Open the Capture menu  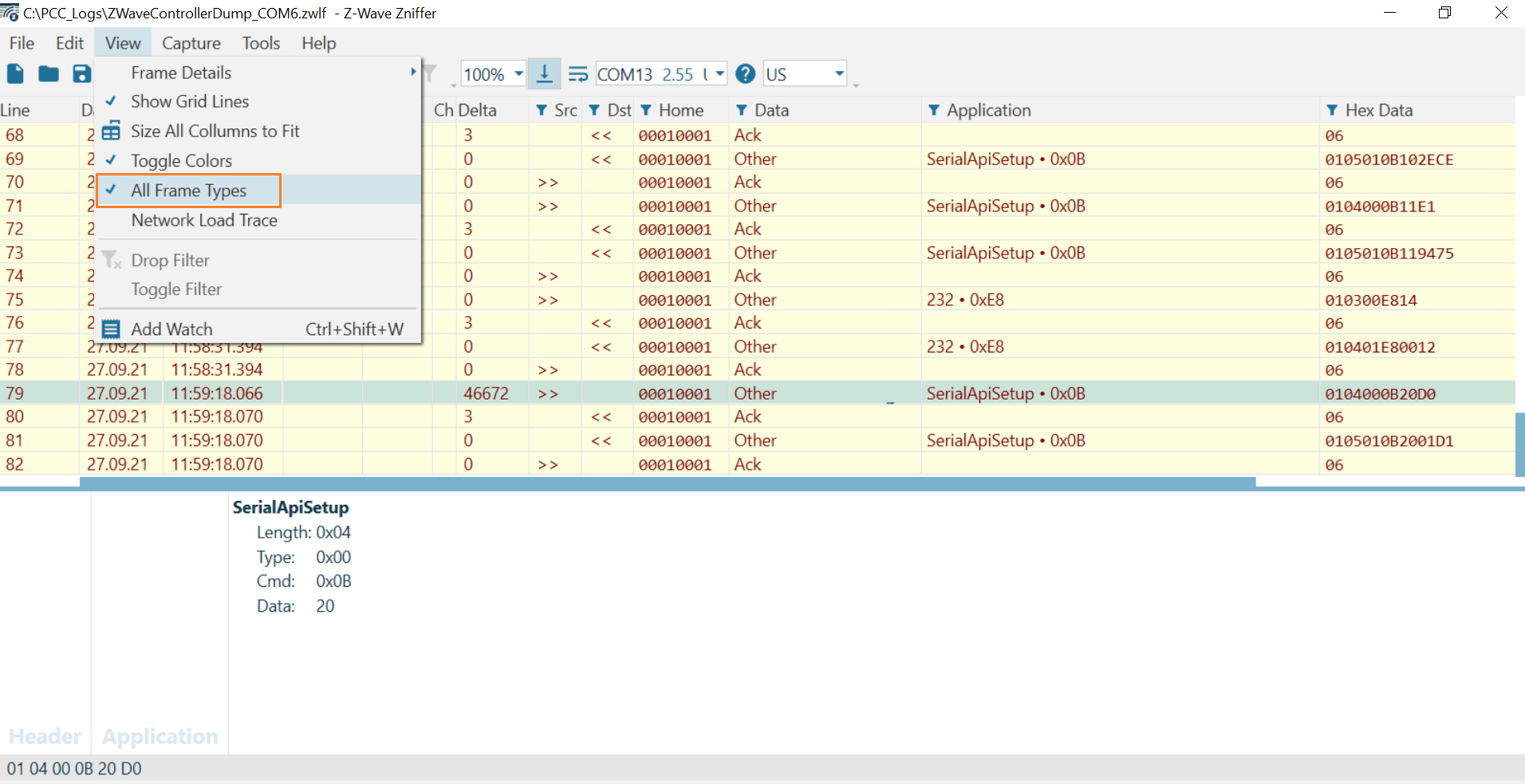click(x=191, y=43)
